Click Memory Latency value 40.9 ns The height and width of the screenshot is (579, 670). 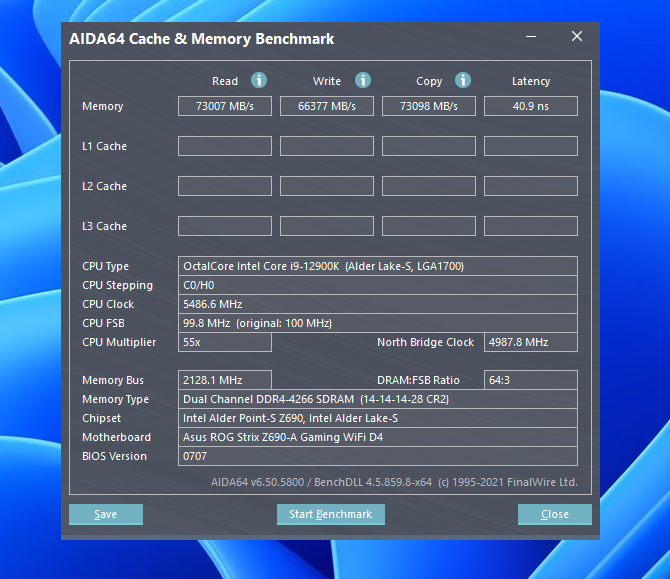531,106
